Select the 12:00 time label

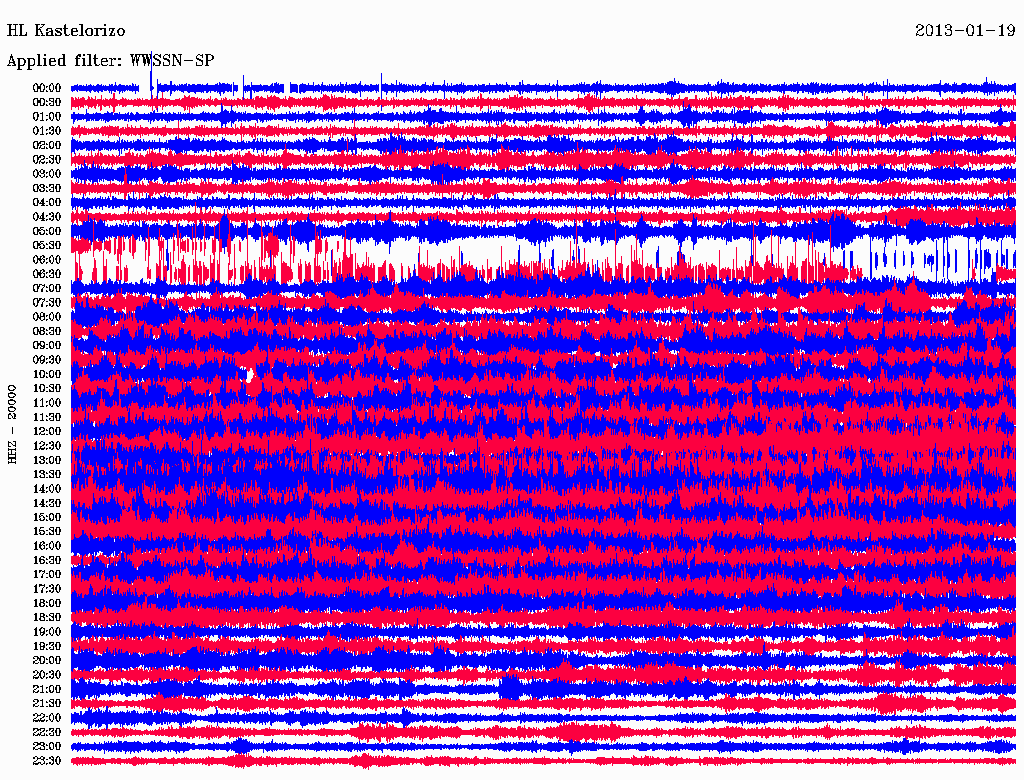click(x=47, y=432)
